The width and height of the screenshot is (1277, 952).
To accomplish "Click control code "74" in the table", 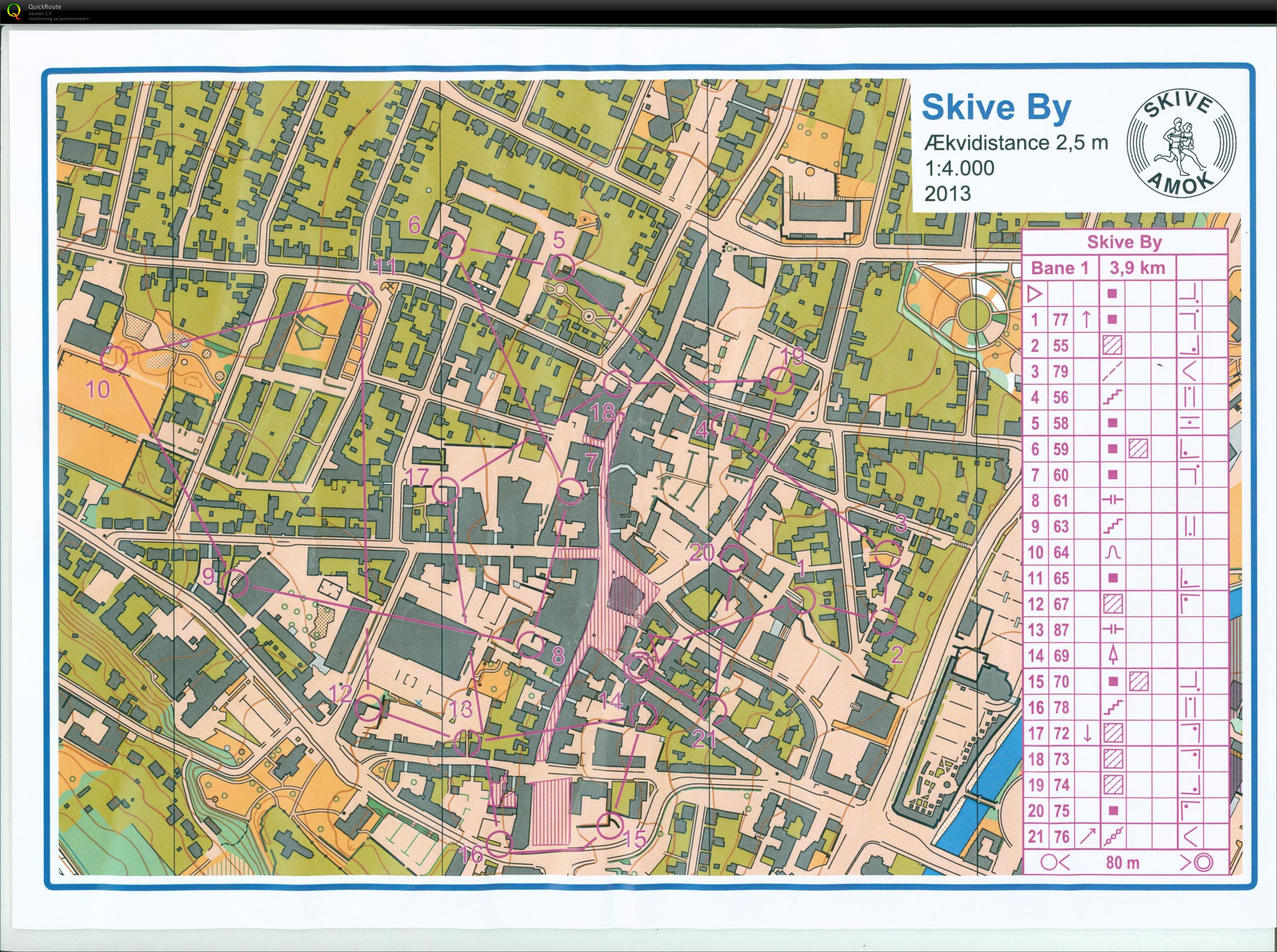I will coord(1060,785).
